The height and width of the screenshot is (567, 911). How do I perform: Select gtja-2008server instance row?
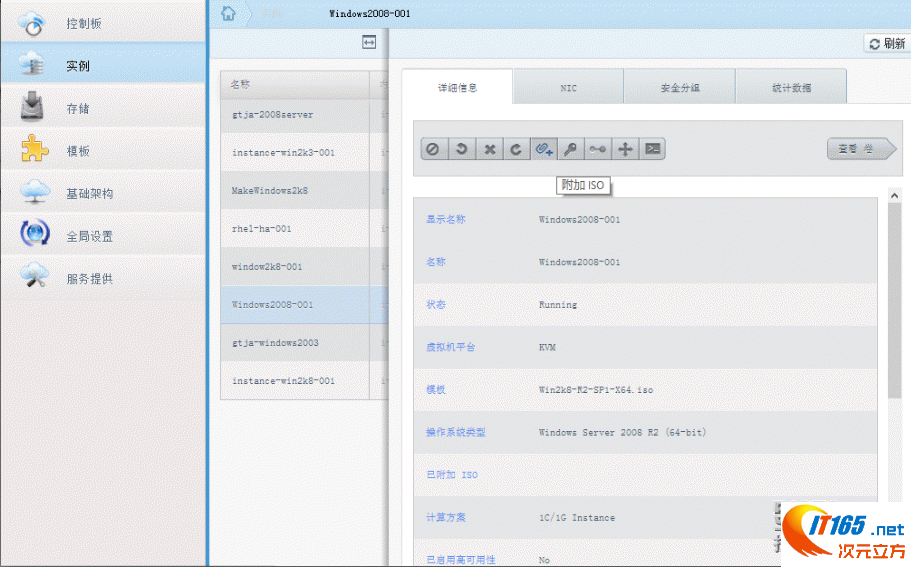(304, 115)
